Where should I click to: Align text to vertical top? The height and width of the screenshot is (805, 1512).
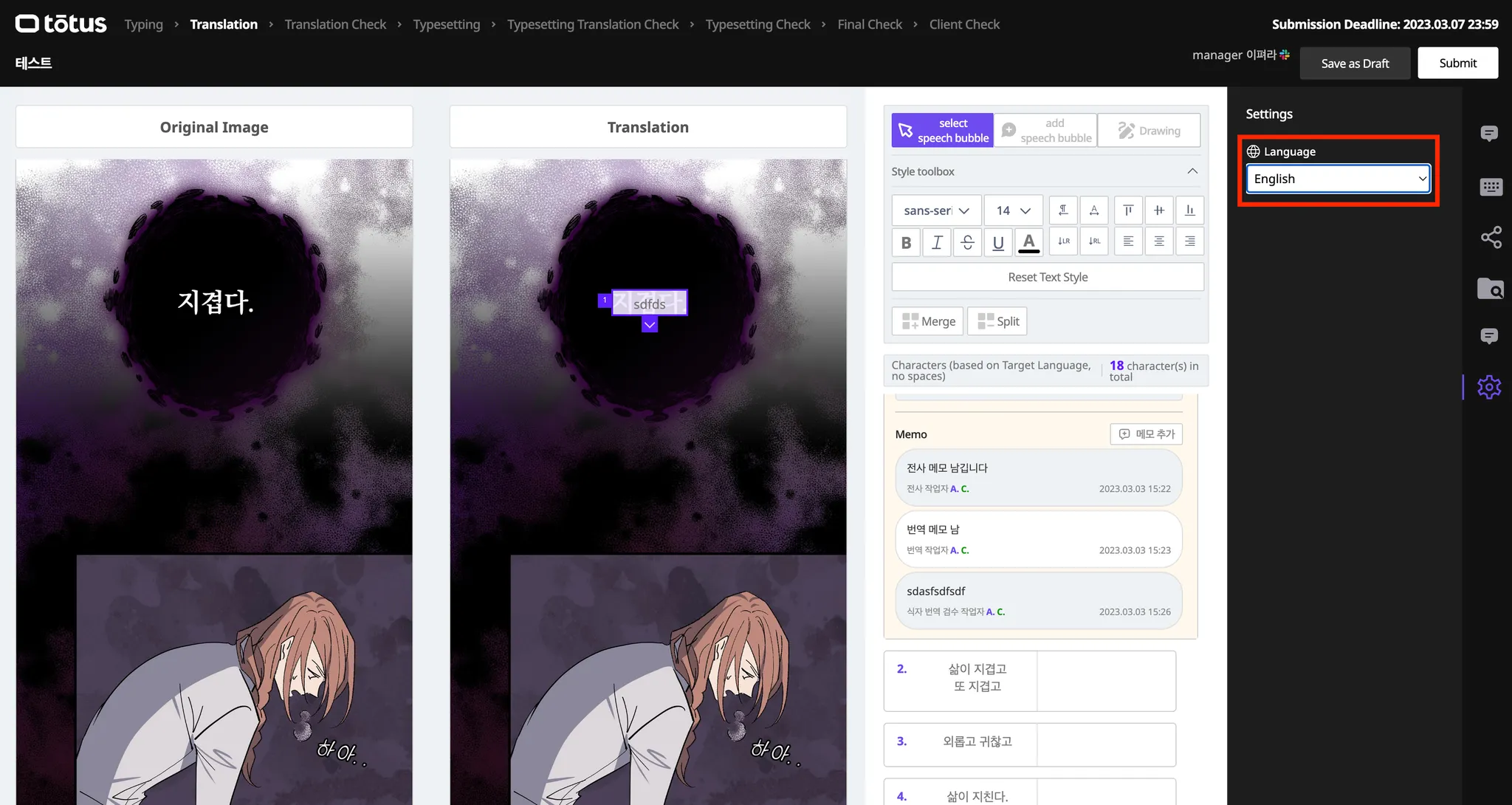click(x=1128, y=210)
